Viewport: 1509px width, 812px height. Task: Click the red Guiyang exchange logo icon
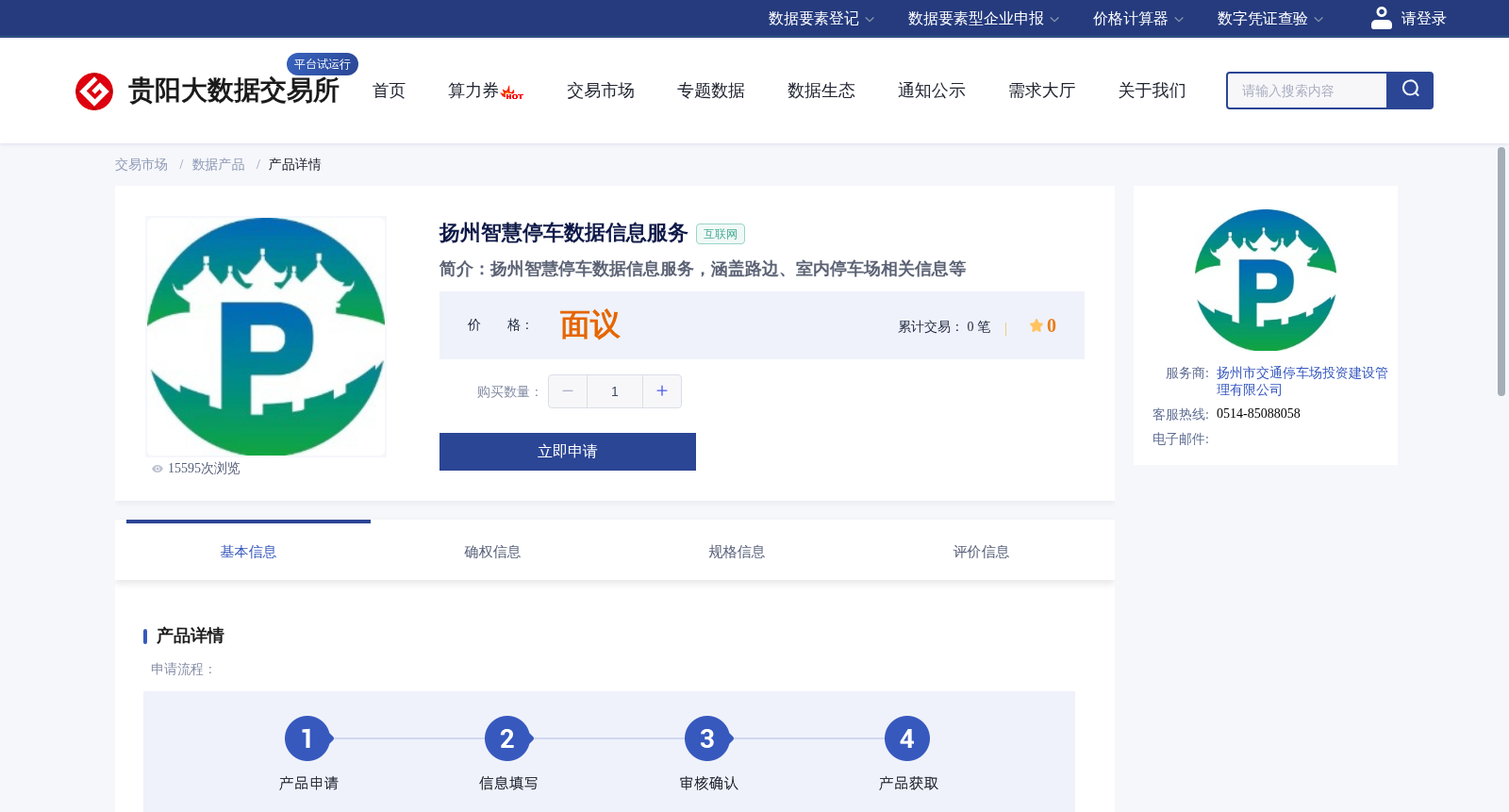[x=94, y=91]
